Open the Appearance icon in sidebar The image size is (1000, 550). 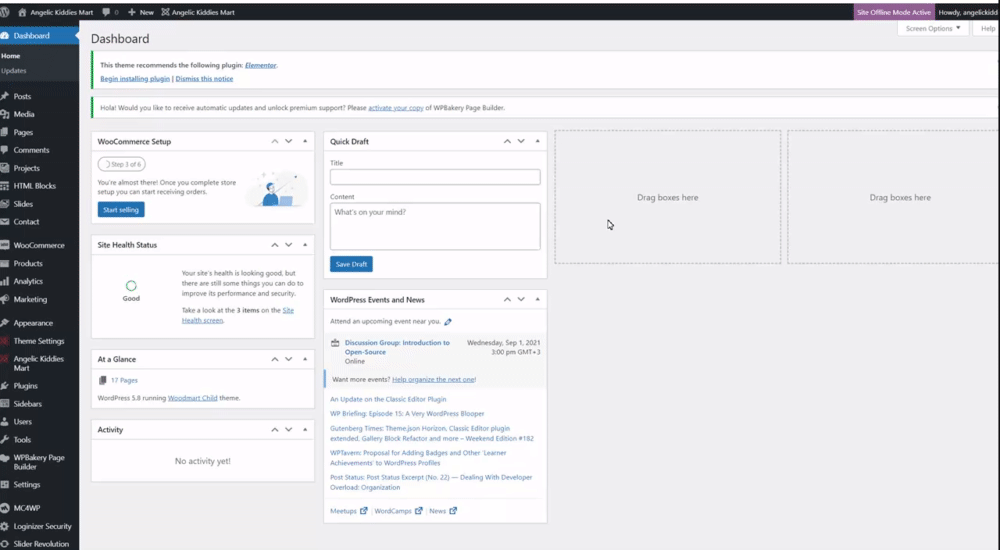[x=4, y=323]
